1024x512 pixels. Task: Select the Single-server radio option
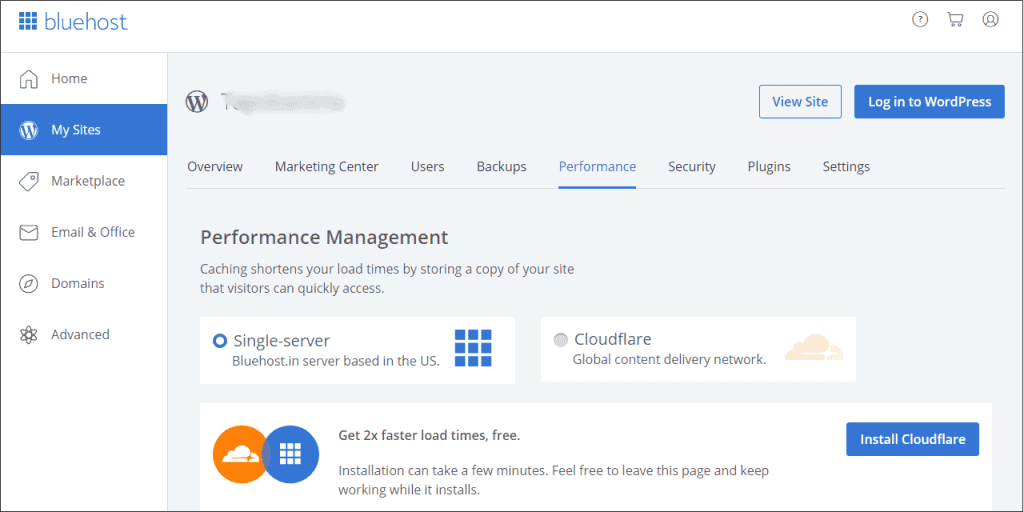[x=220, y=340]
